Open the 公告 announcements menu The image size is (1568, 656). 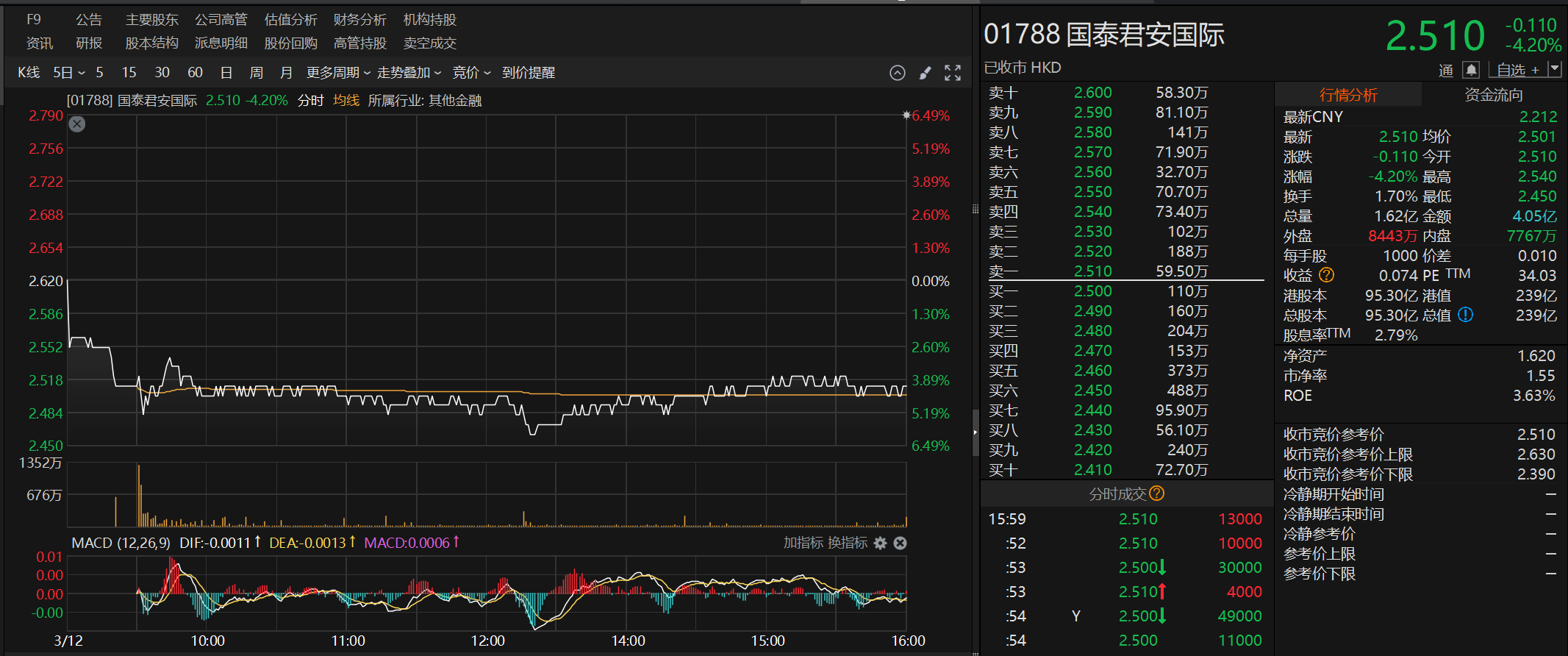tap(89, 20)
